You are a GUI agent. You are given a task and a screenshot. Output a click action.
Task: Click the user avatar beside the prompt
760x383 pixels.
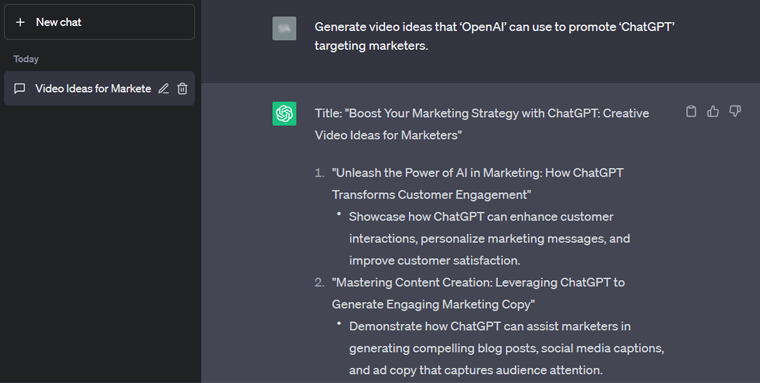(284, 28)
